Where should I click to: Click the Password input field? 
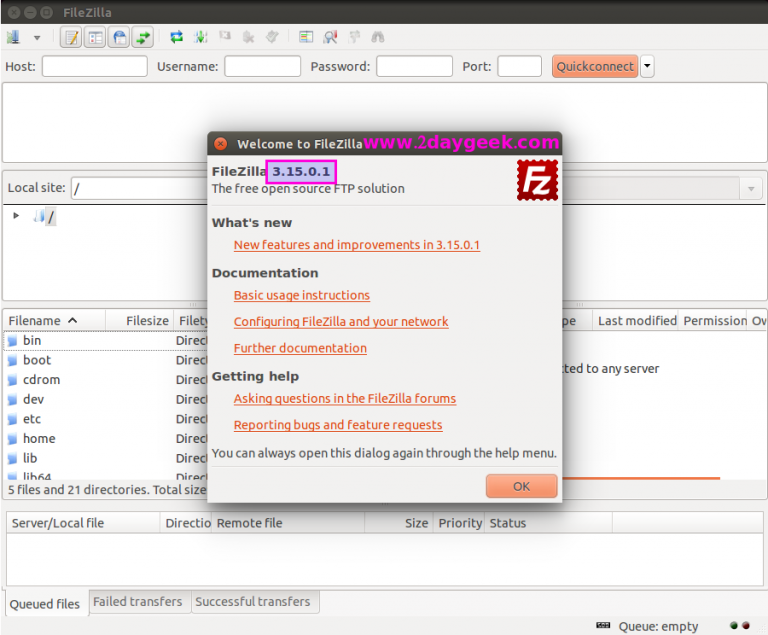pos(414,66)
